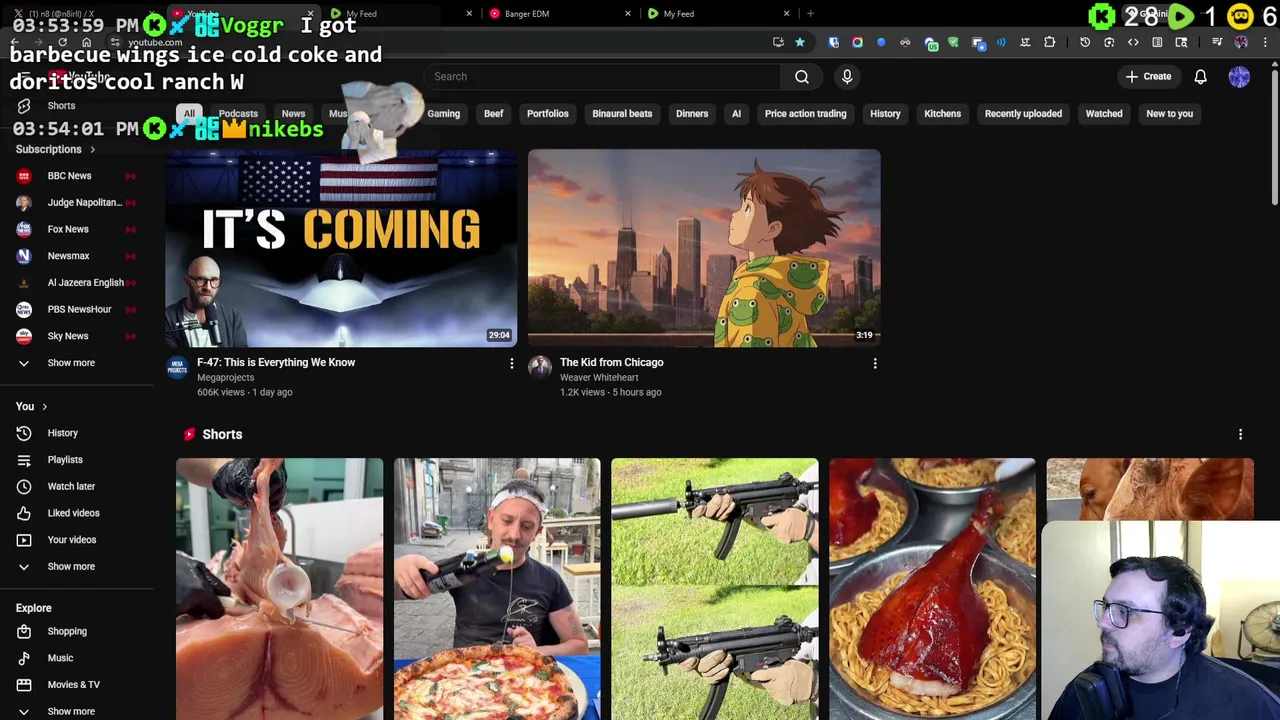Viewport: 1280px width, 720px height.
Task: Expand the Subscriptions section chevron
Action: tap(92, 150)
